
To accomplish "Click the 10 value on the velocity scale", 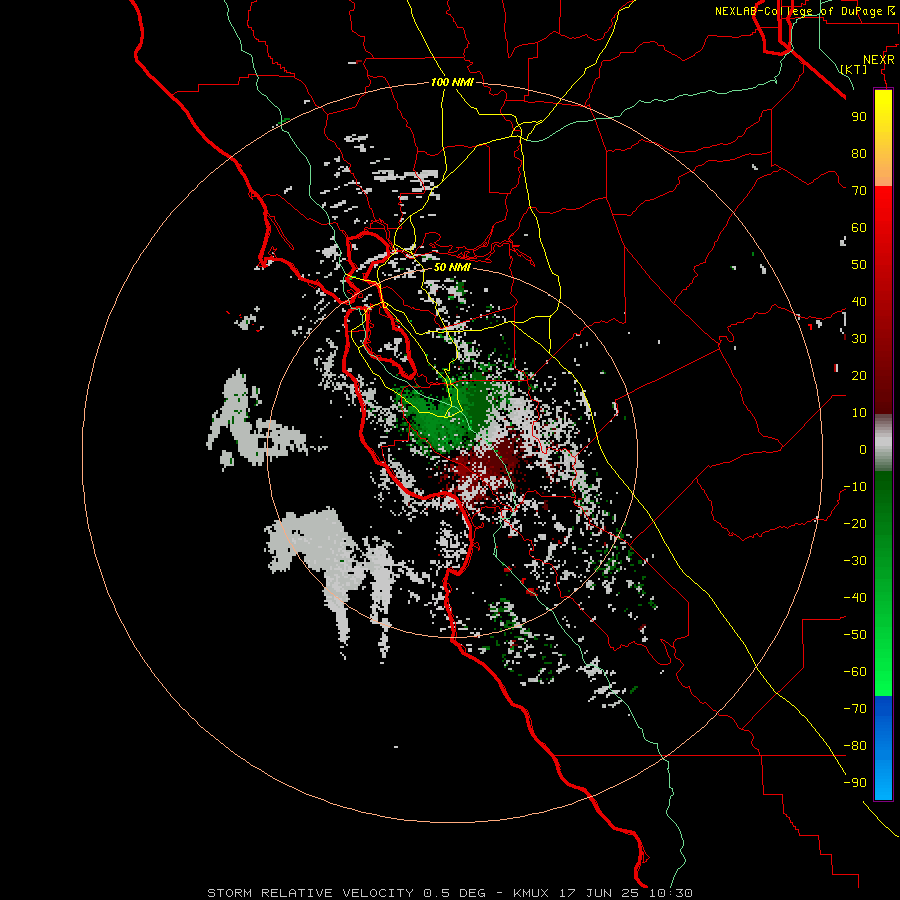I will (x=859, y=413).
